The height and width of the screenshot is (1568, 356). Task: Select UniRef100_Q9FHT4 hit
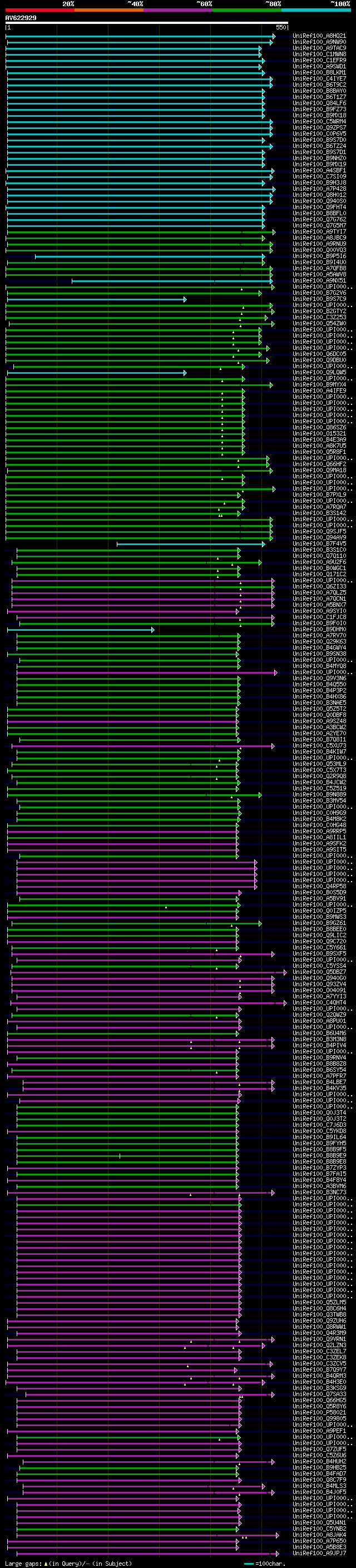coord(319,207)
